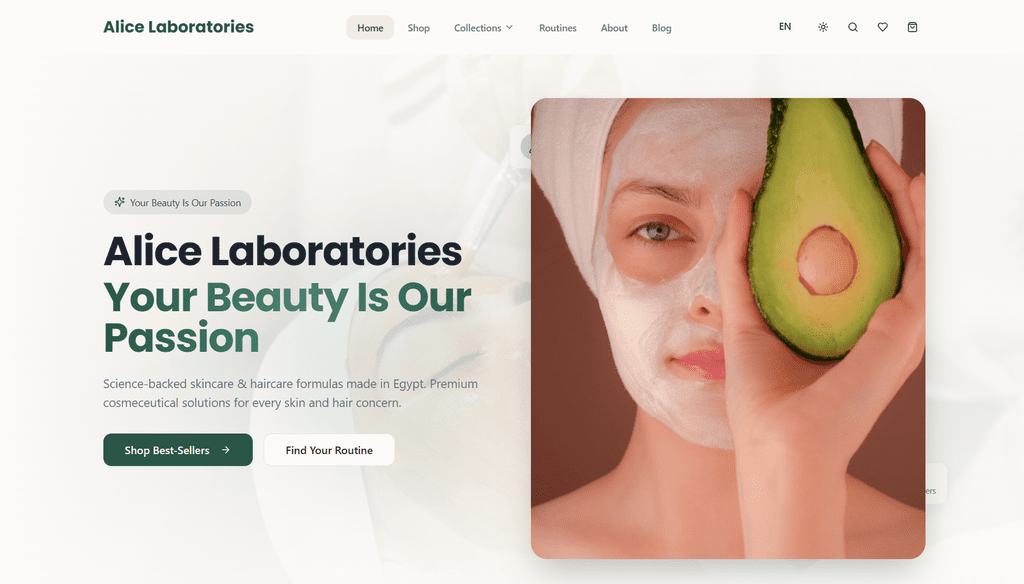The image size is (1024, 584).
Task: Click the Alice Laboratories header logo
Action: pos(178,27)
